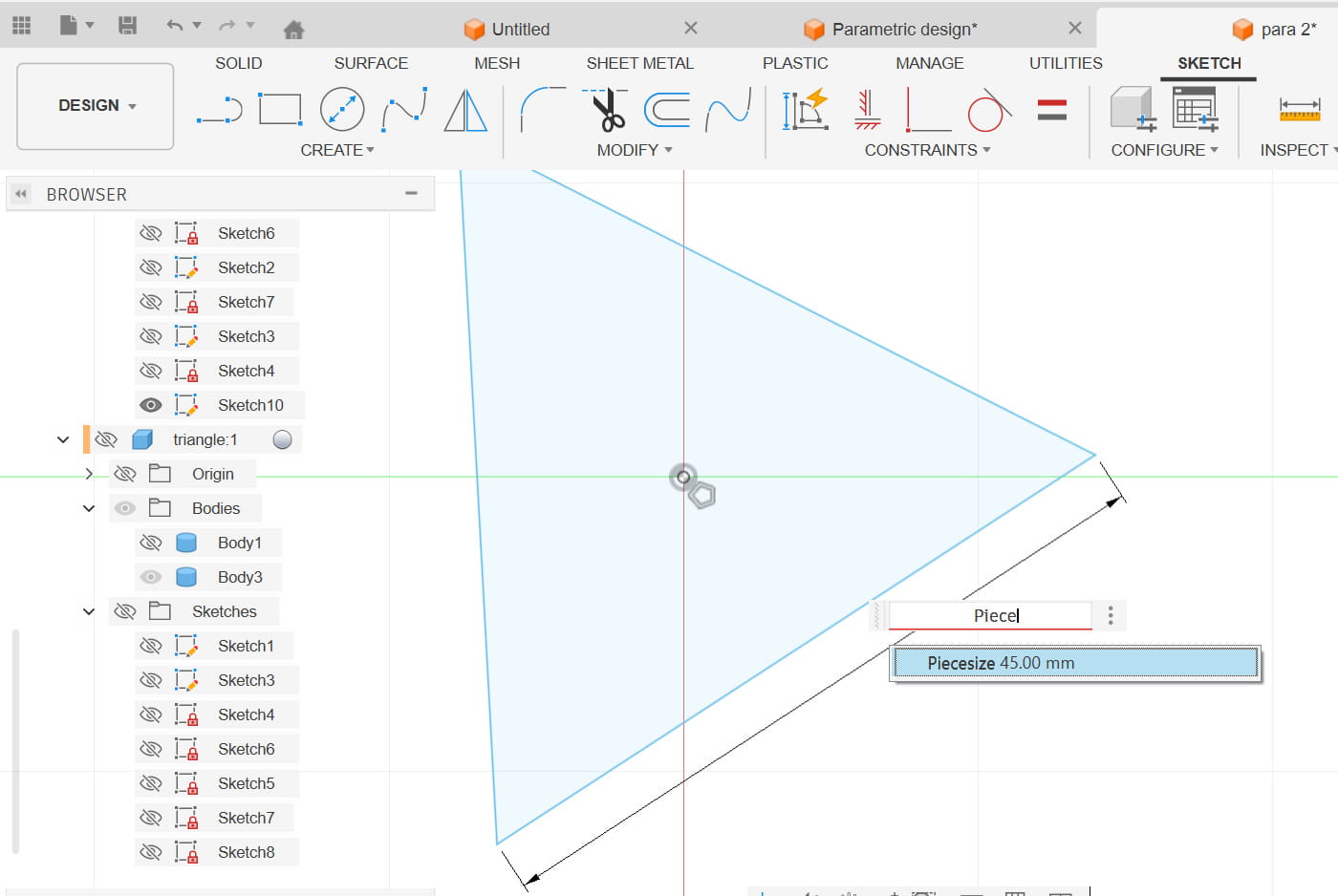
Task: Select the Offset tool in Modify
Action: 667,110
